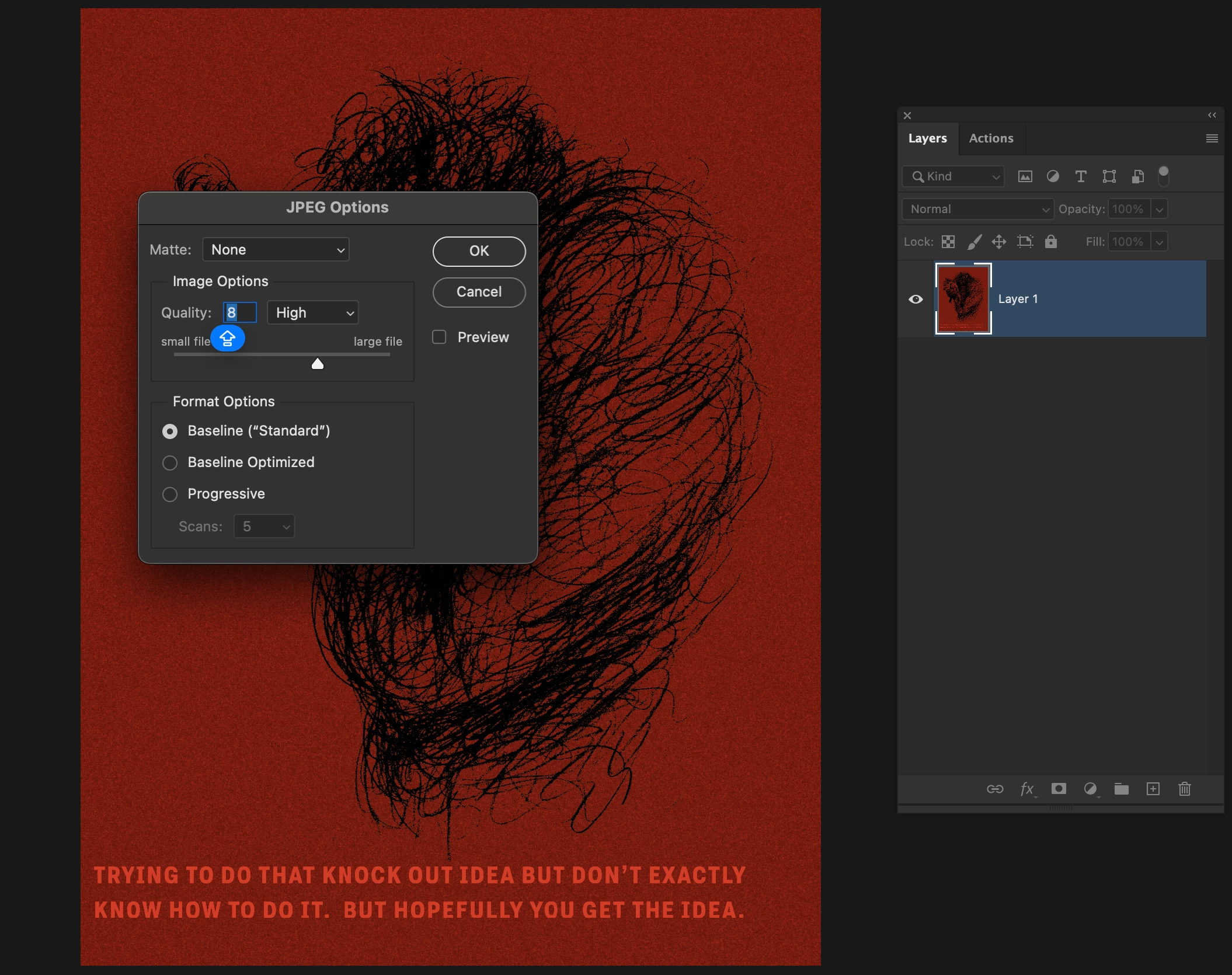Viewport: 1232px width, 975px height.
Task: Open the Normal blend mode dropdown
Action: coord(977,209)
